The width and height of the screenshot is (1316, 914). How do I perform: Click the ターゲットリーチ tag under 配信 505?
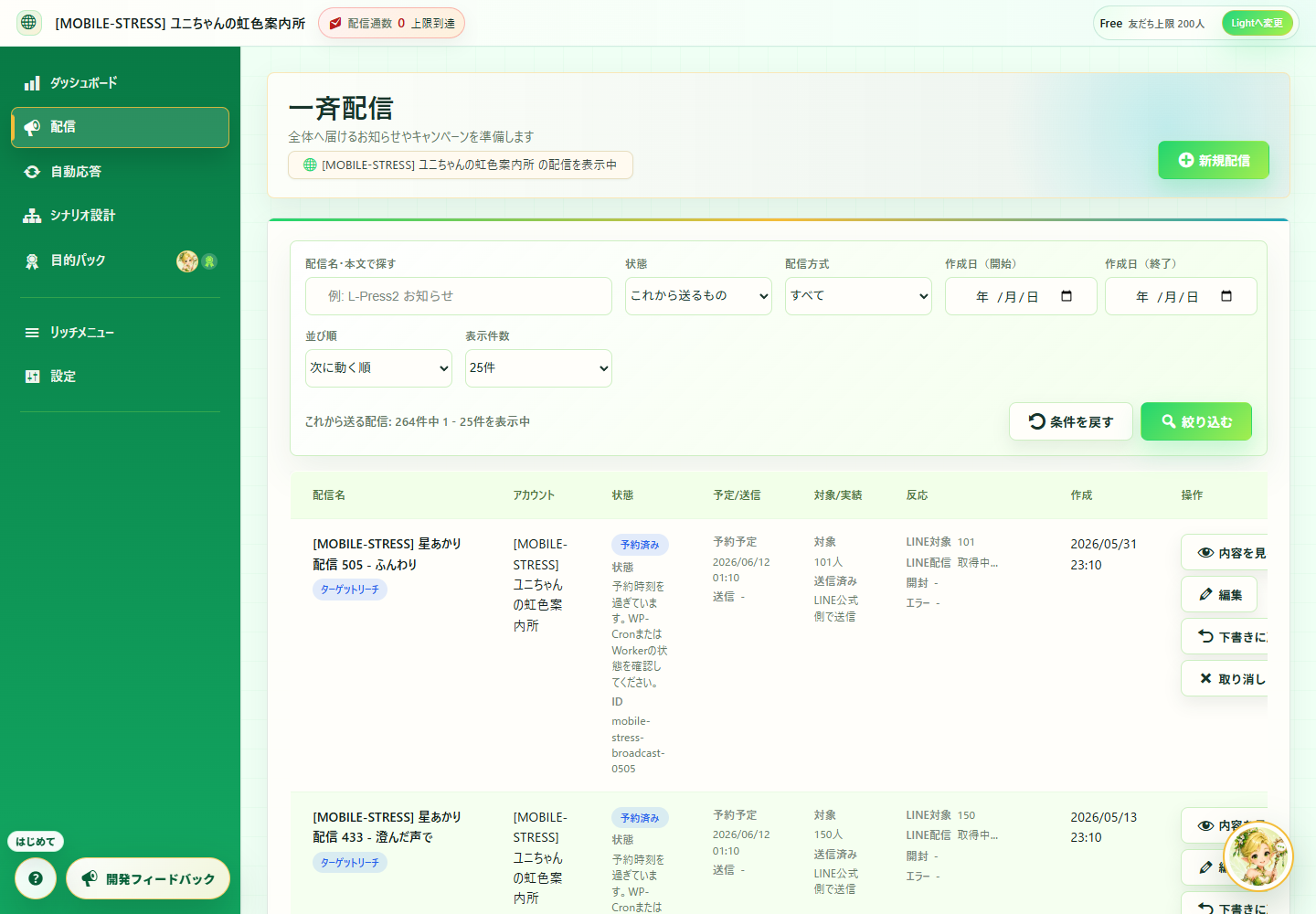pos(350,590)
